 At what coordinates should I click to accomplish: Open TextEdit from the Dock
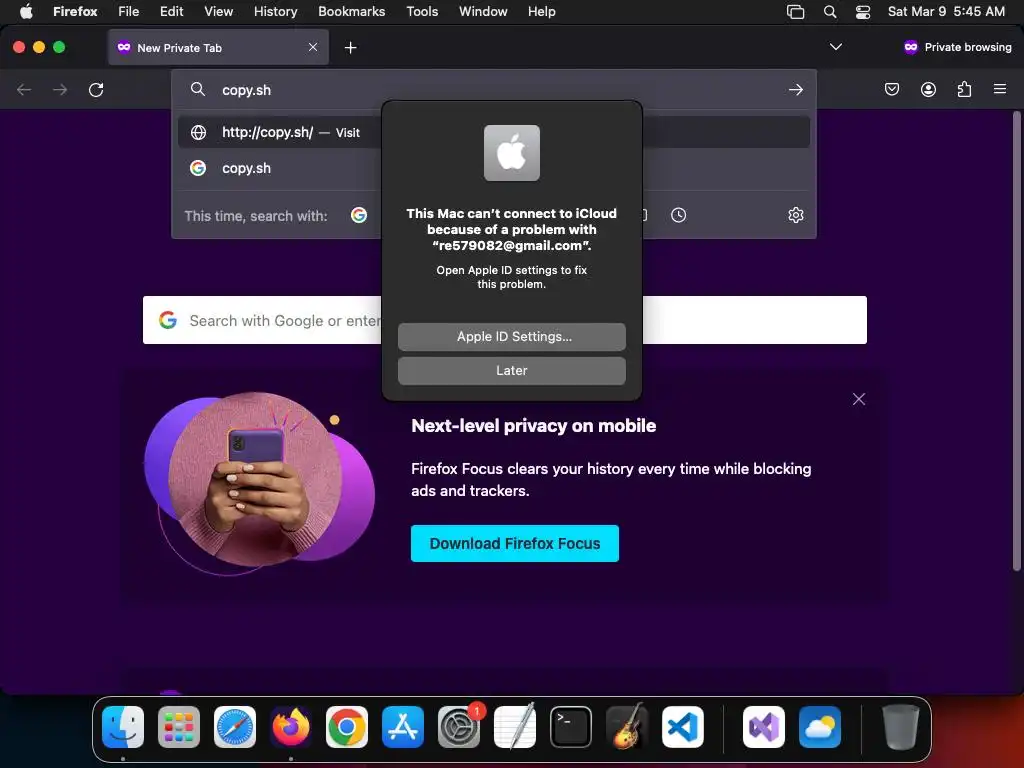click(515, 726)
